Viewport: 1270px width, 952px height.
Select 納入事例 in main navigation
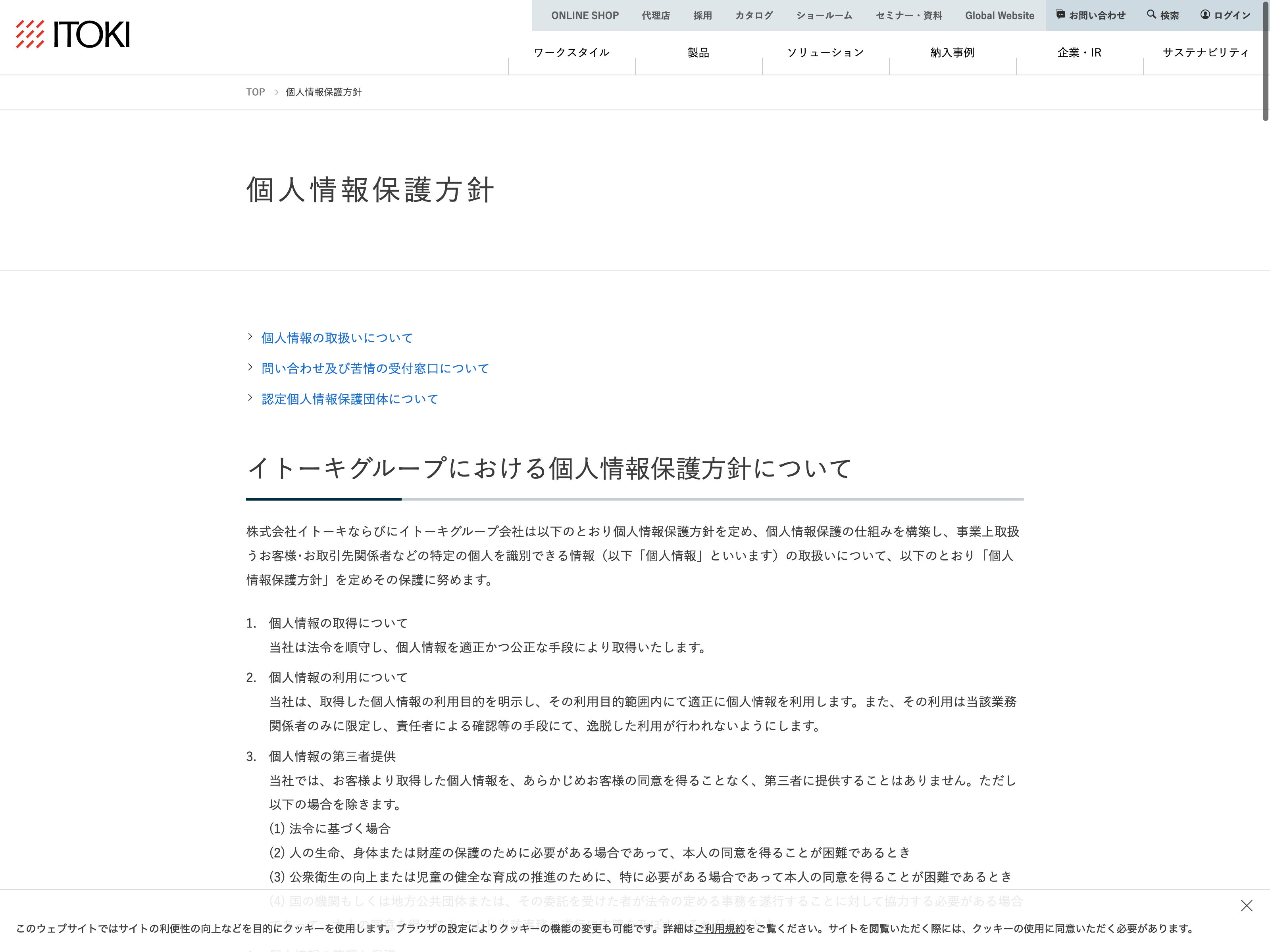tap(952, 53)
